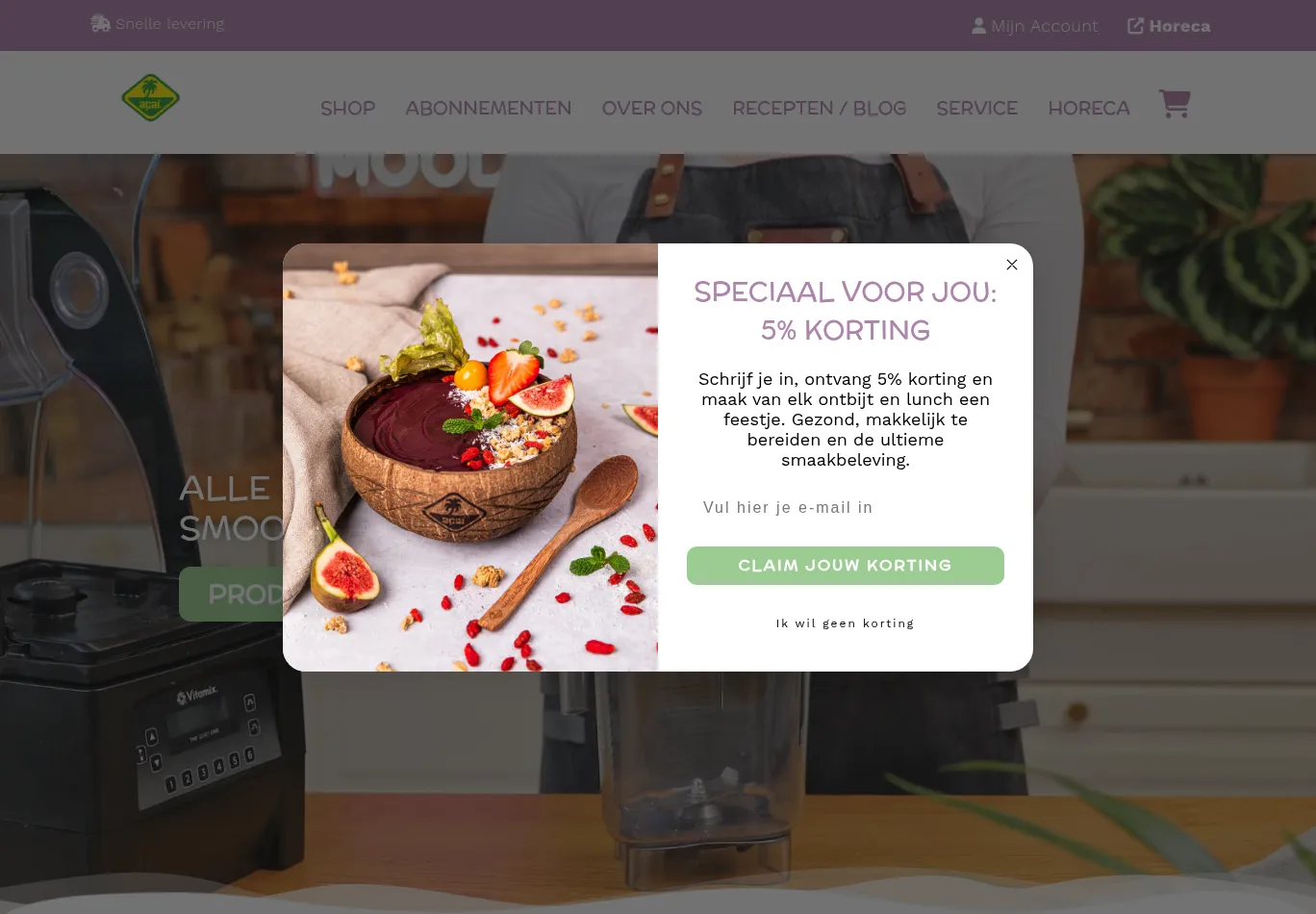Open HORECA in main navigation
1316x914 pixels.
(1088, 108)
